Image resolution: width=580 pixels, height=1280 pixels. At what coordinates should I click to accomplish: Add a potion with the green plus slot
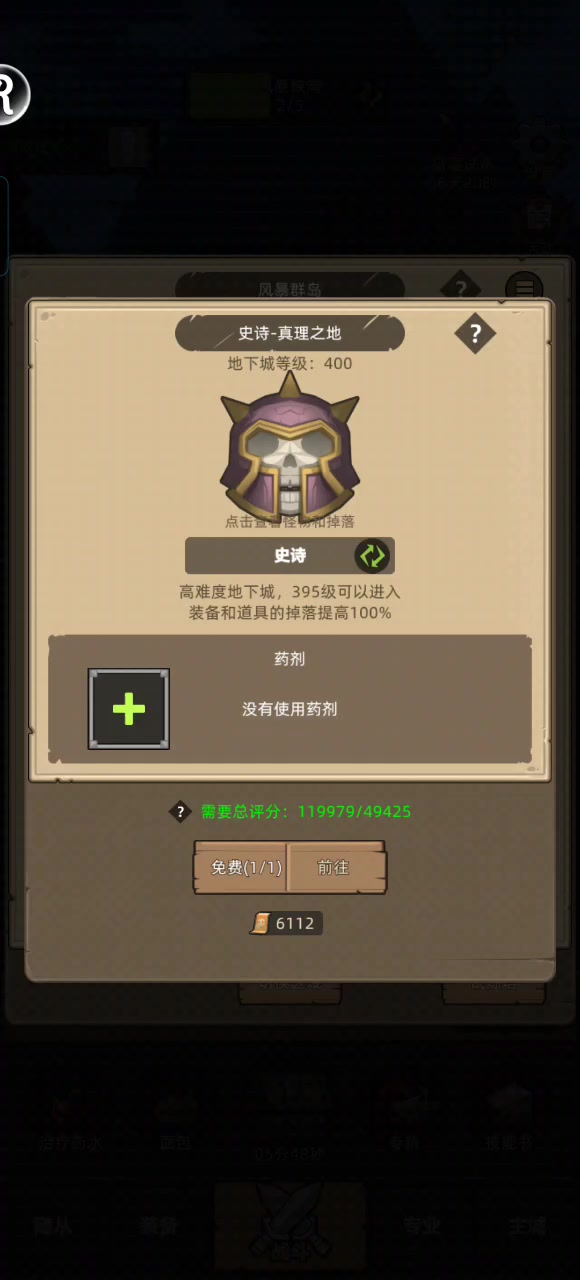[x=129, y=709]
